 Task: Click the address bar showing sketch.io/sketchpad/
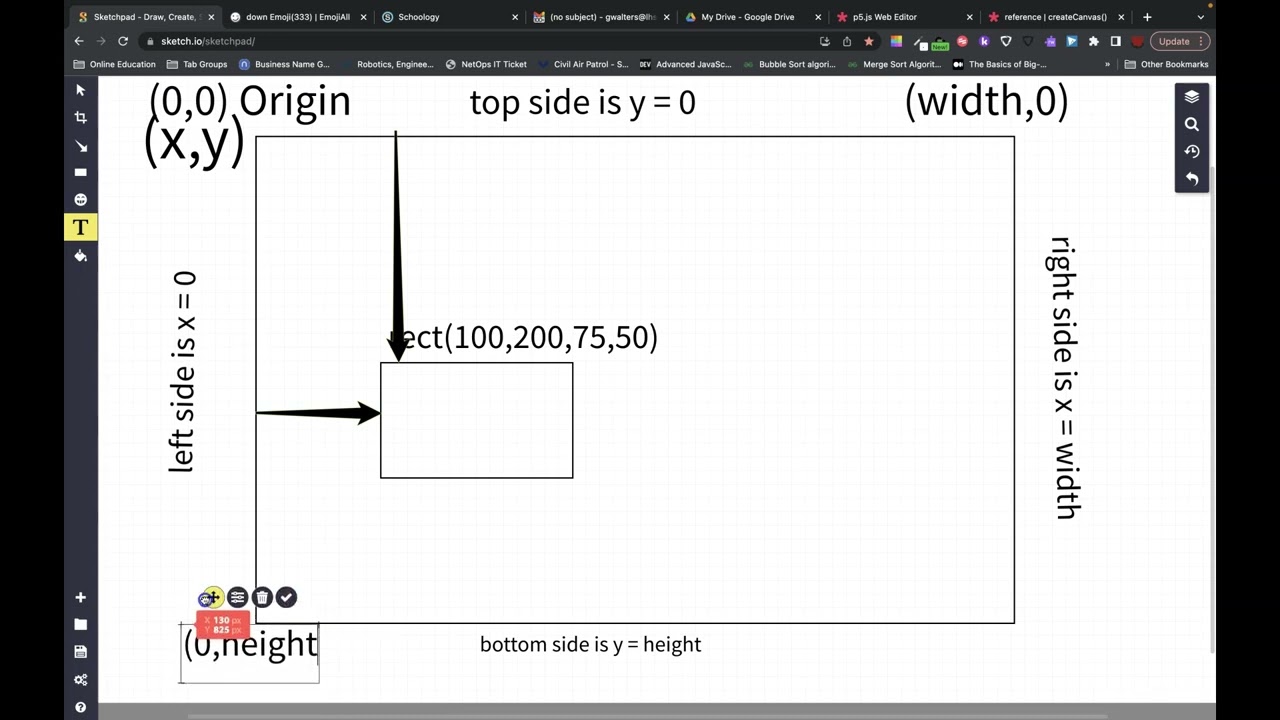[x=480, y=41]
